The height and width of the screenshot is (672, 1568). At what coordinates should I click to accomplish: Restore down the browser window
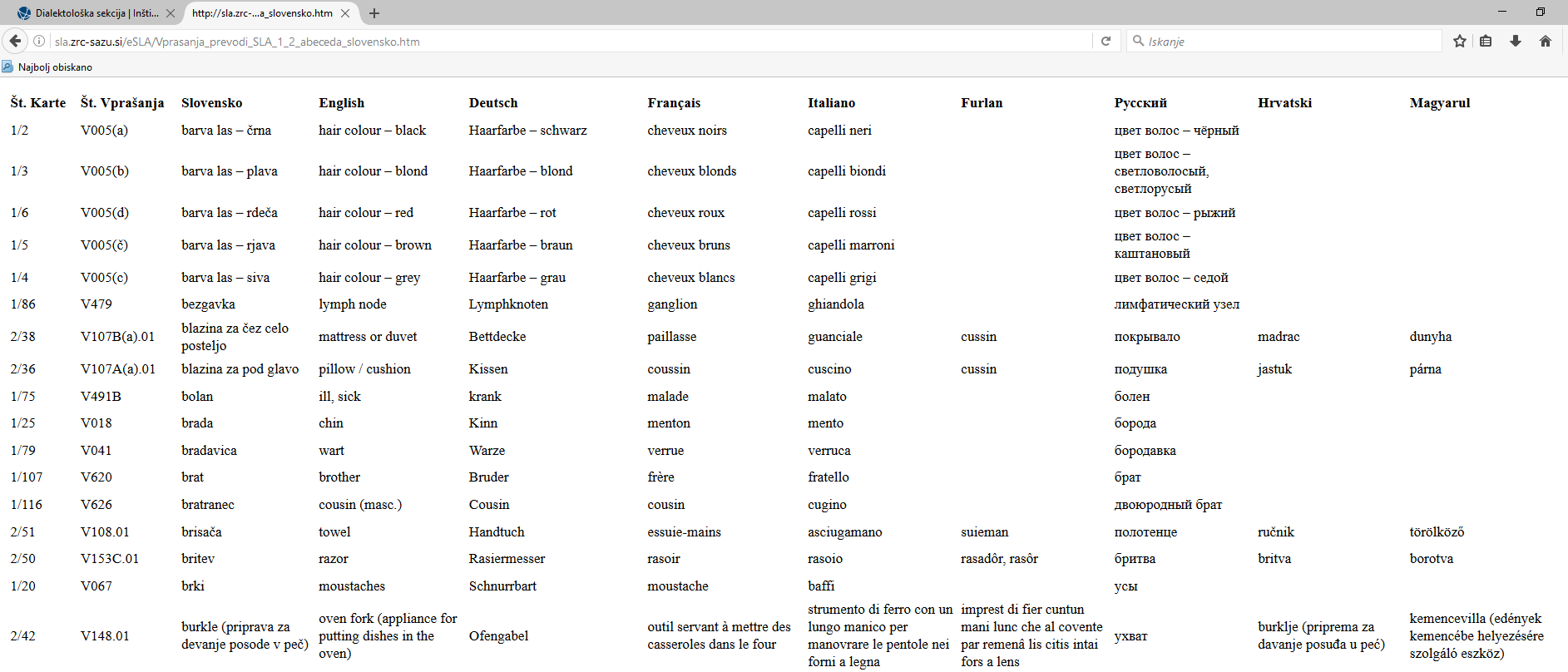point(1540,12)
